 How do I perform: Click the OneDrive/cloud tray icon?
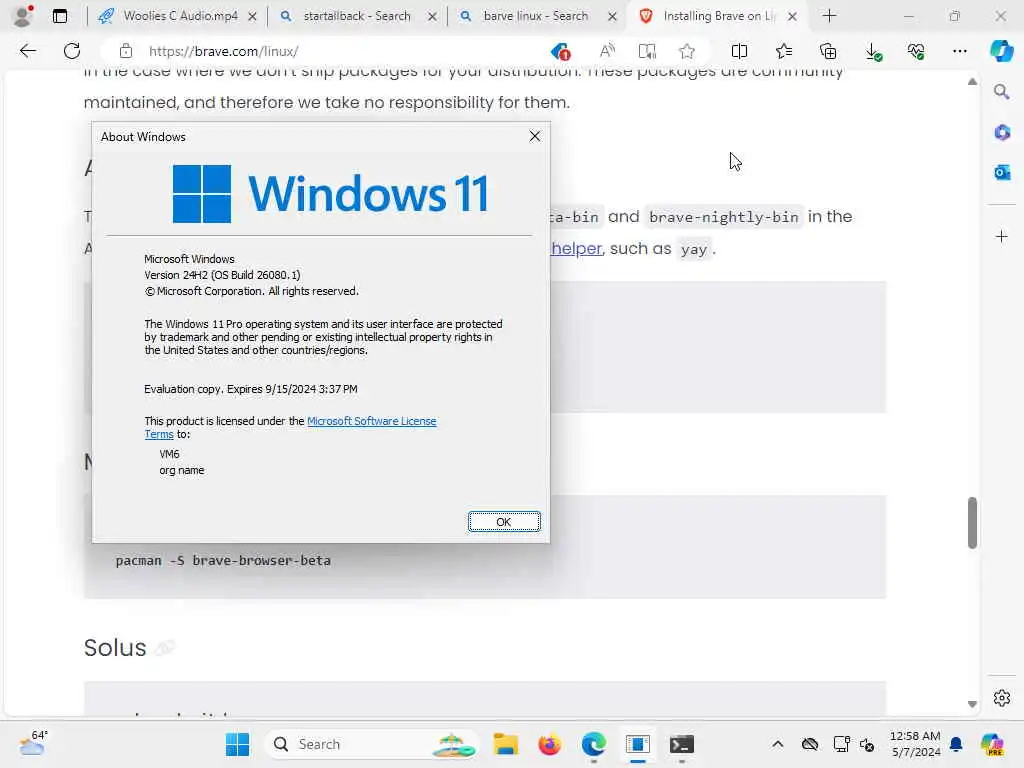pos(810,744)
